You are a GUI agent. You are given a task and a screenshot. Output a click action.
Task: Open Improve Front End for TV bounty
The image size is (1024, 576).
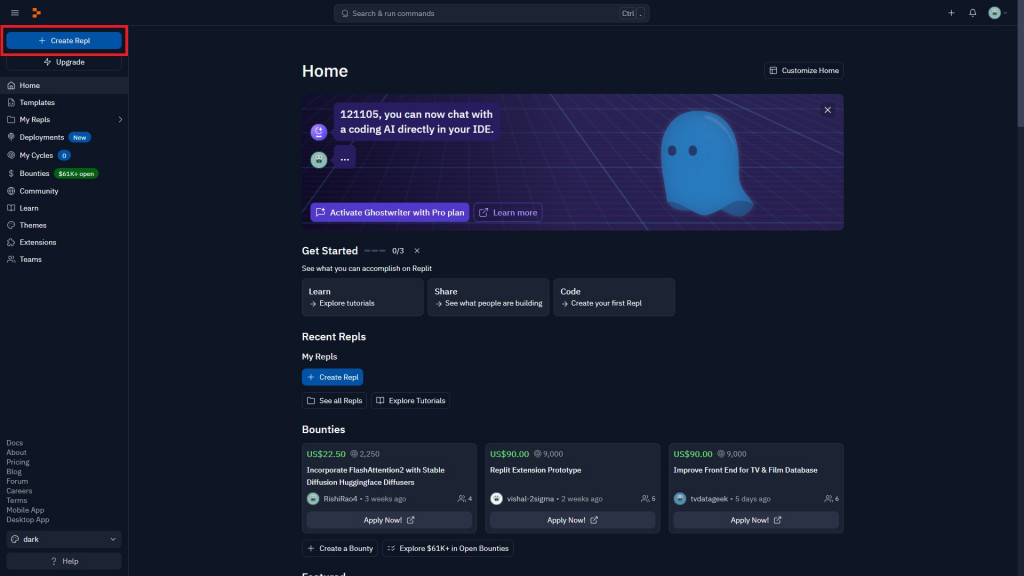(x=745, y=470)
